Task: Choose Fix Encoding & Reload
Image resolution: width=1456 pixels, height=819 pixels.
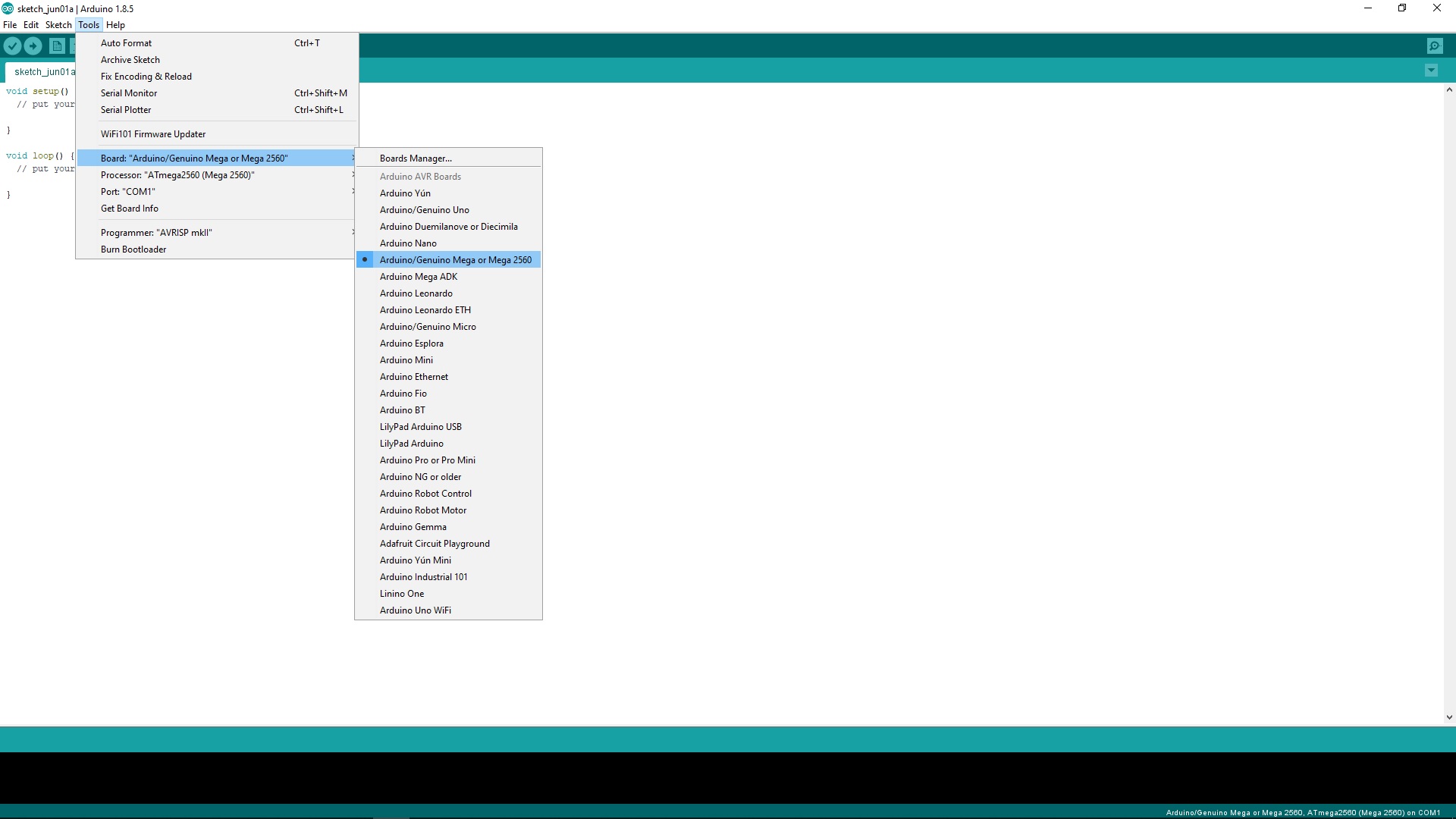Action: 217,77
